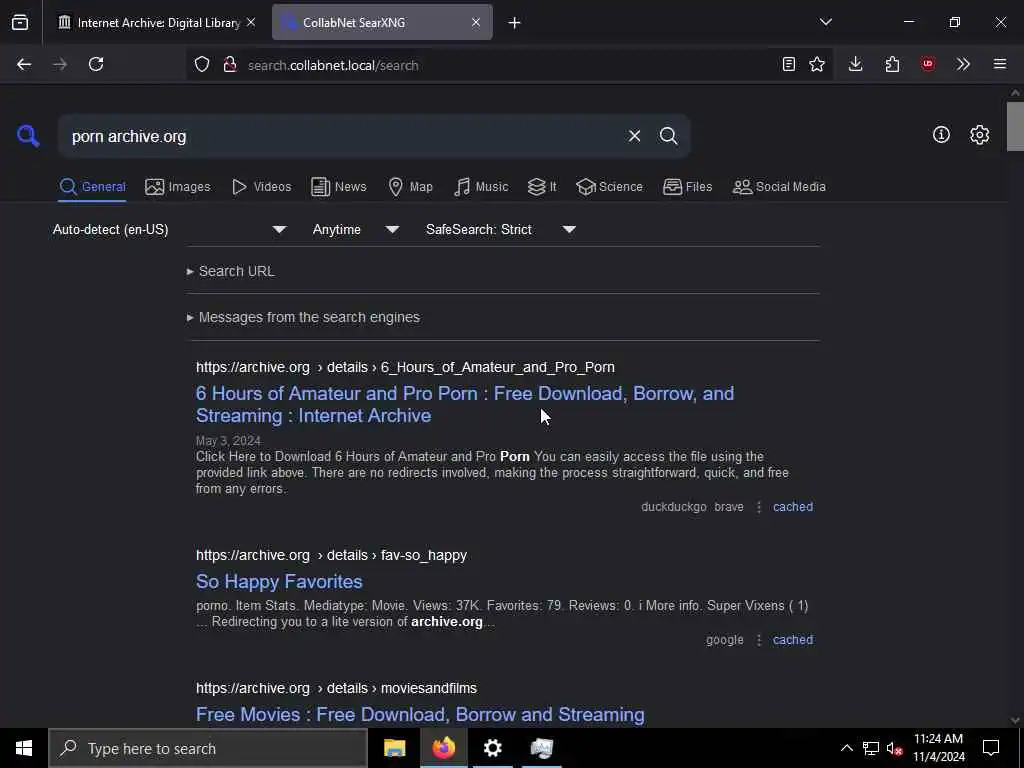The image size is (1024, 768).
Task: Click the moviesandfilms archive.org URL
Action: (x=336, y=688)
